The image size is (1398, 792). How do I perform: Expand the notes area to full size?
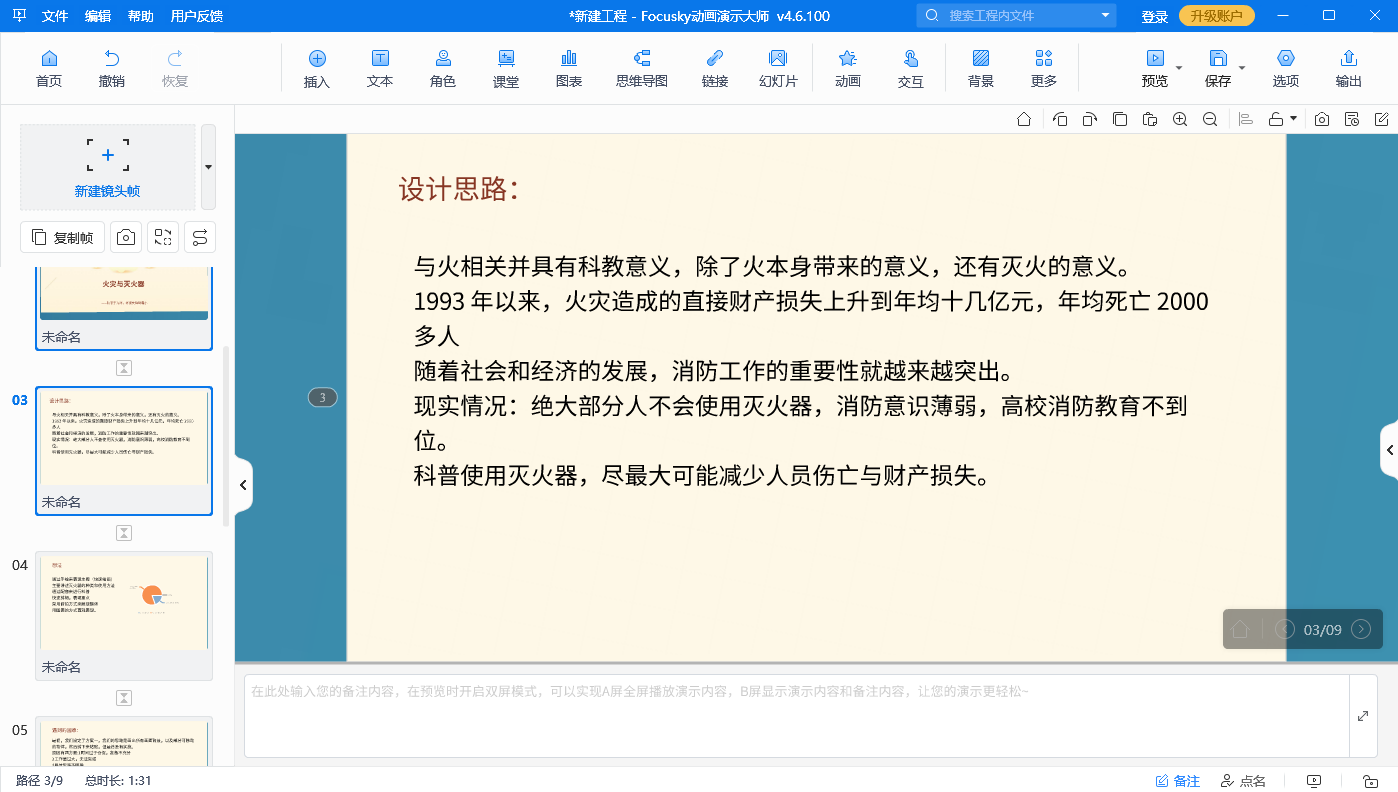(1363, 716)
